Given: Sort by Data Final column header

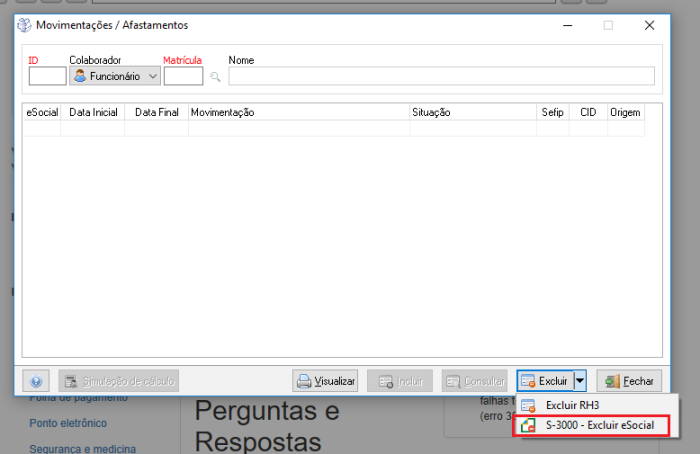Looking at the screenshot, I should pyautogui.click(x=156, y=113).
